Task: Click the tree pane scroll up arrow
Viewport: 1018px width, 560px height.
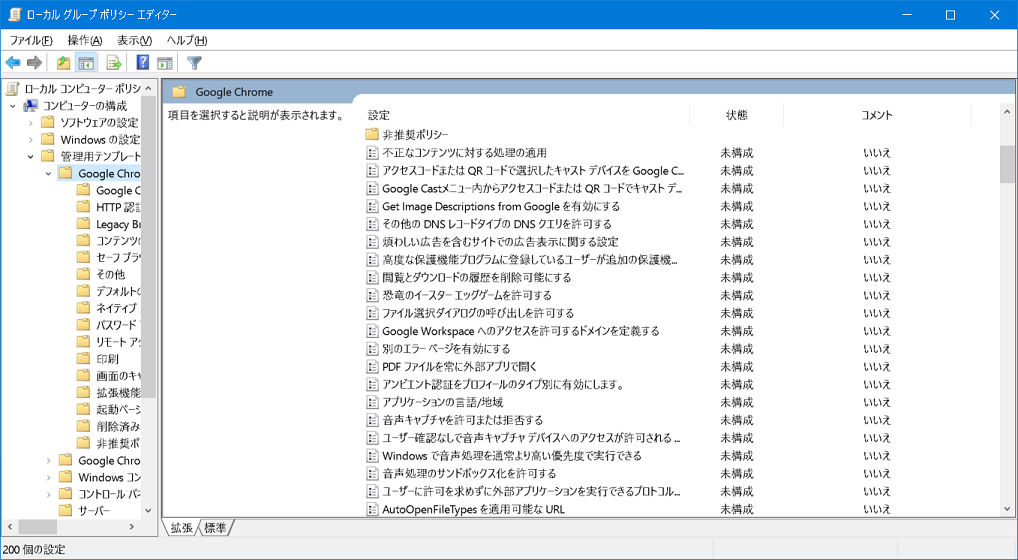Action: point(149,88)
